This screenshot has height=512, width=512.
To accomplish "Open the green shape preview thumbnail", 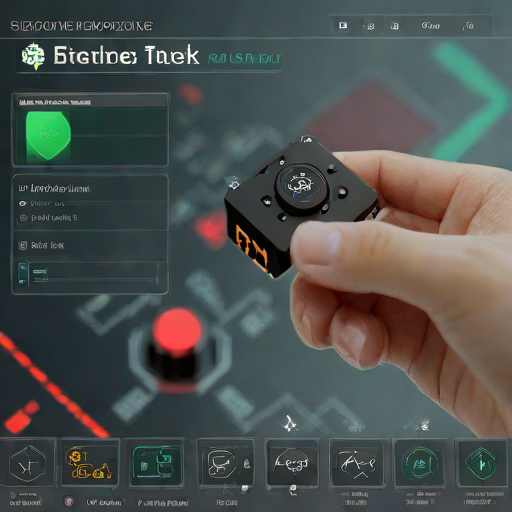I will coord(49,137).
